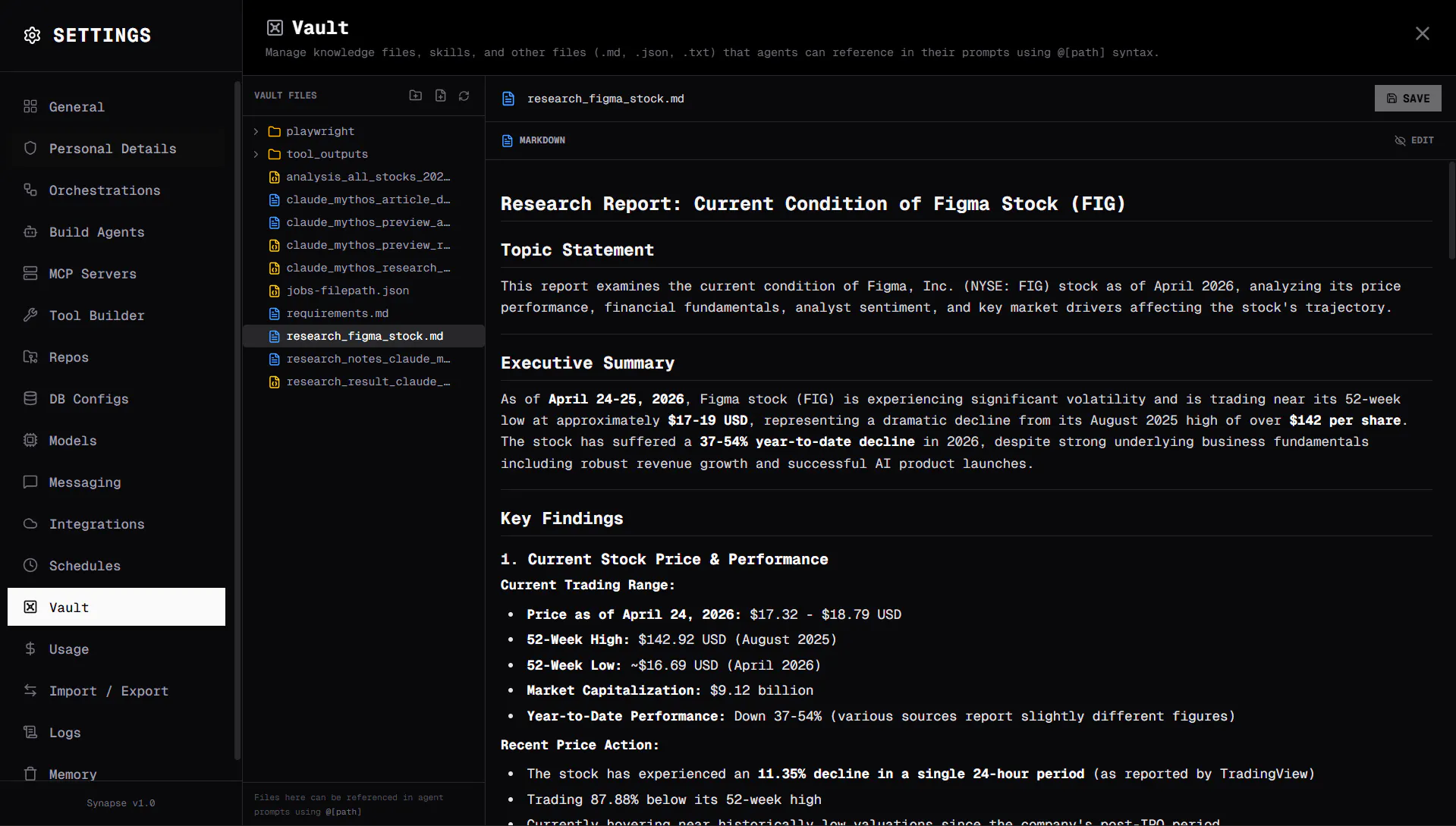1456x826 pixels.
Task: Save the current vault file
Action: [1407, 99]
